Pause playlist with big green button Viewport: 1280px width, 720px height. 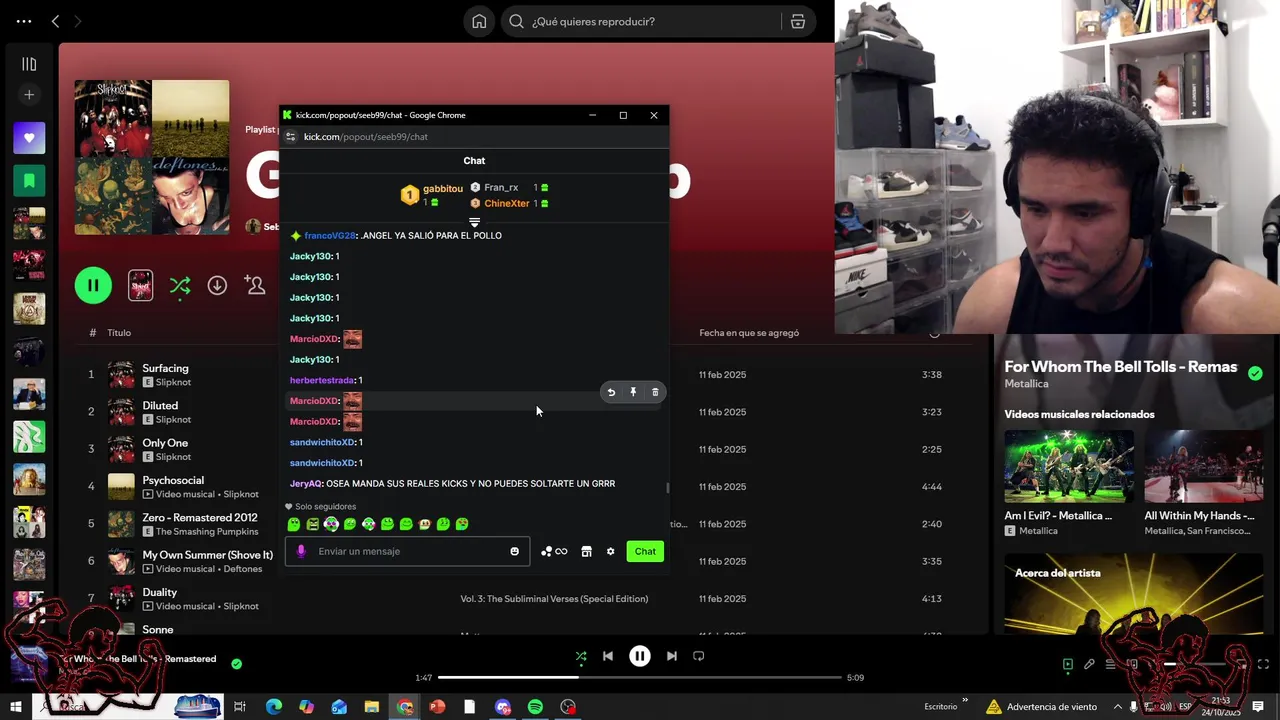pyautogui.click(x=93, y=286)
